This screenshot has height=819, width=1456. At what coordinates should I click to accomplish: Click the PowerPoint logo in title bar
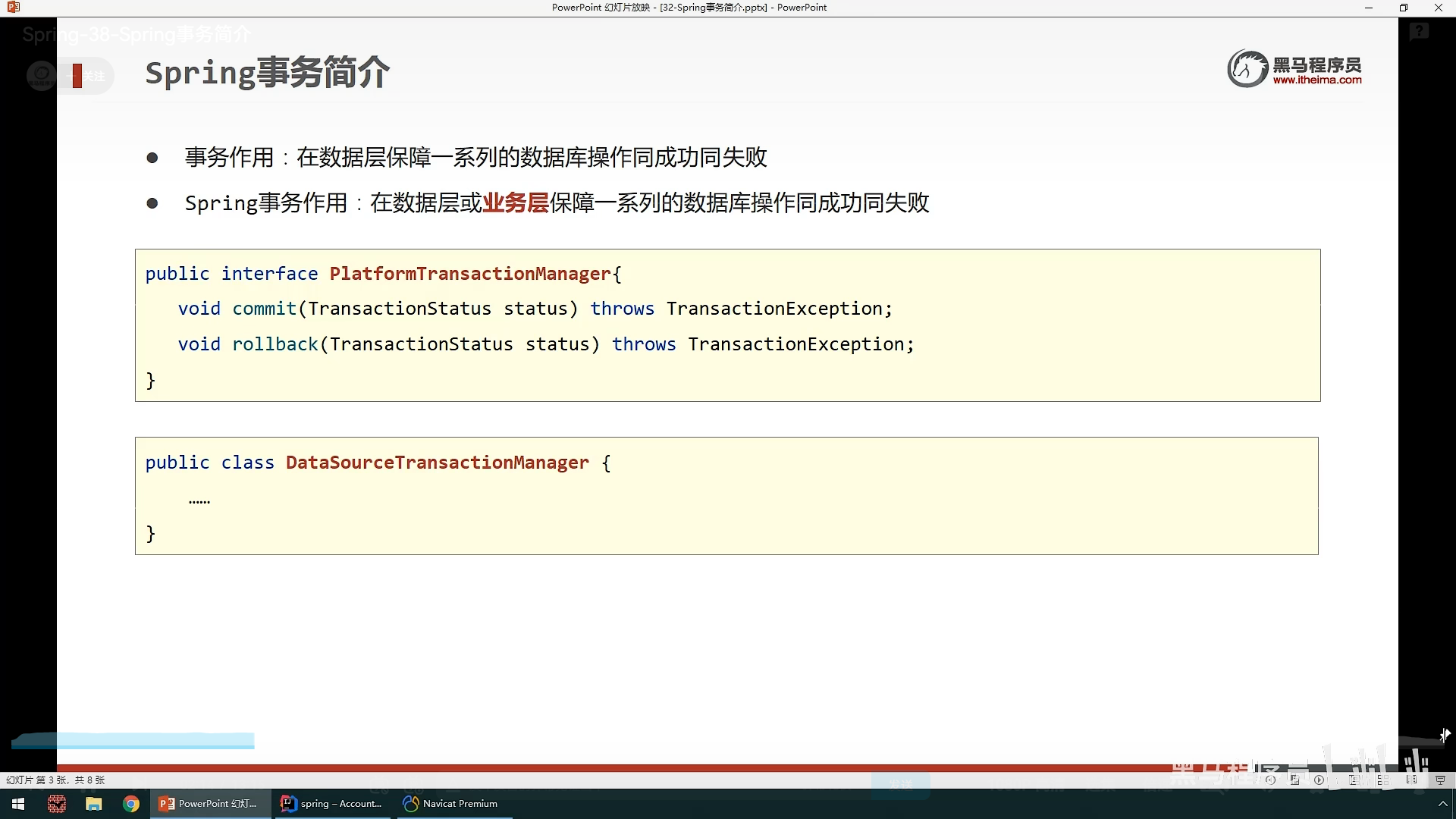click(13, 8)
